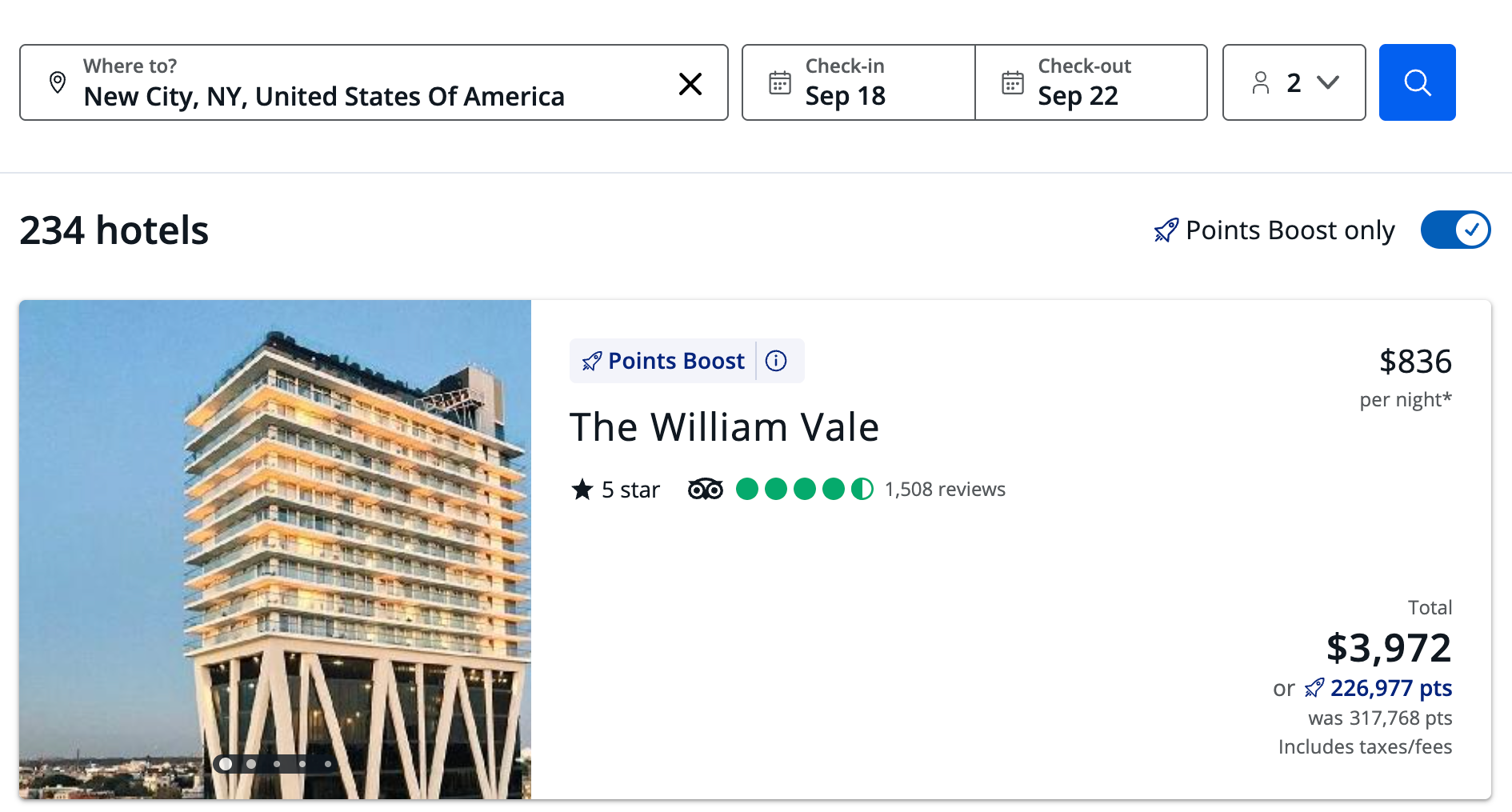The image size is (1512, 812).
Task: Clear the destination with the X icon
Action: tap(690, 83)
